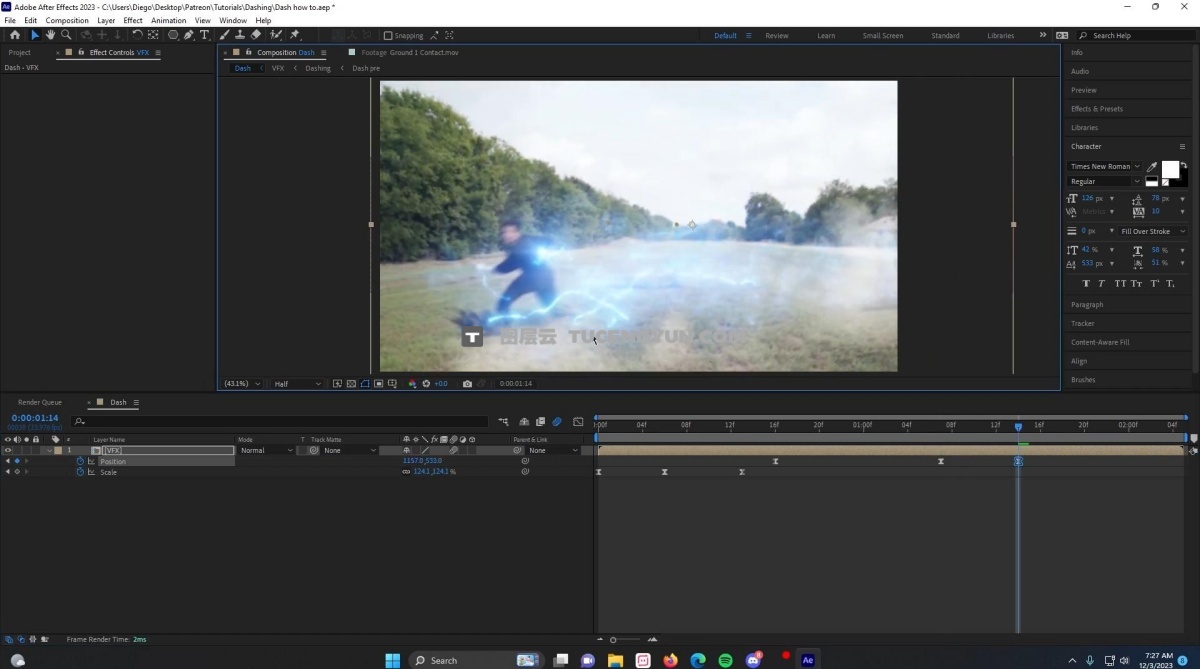Toggle the Position property stopwatch
The height and width of the screenshot is (669, 1200).
click(80, 461)
